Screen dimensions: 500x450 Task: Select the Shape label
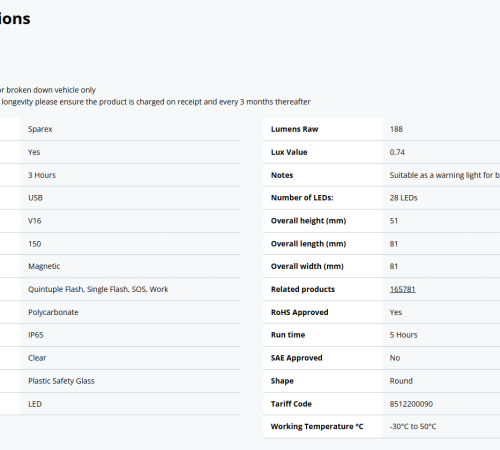pyautogui.click(x=282, y=381)
